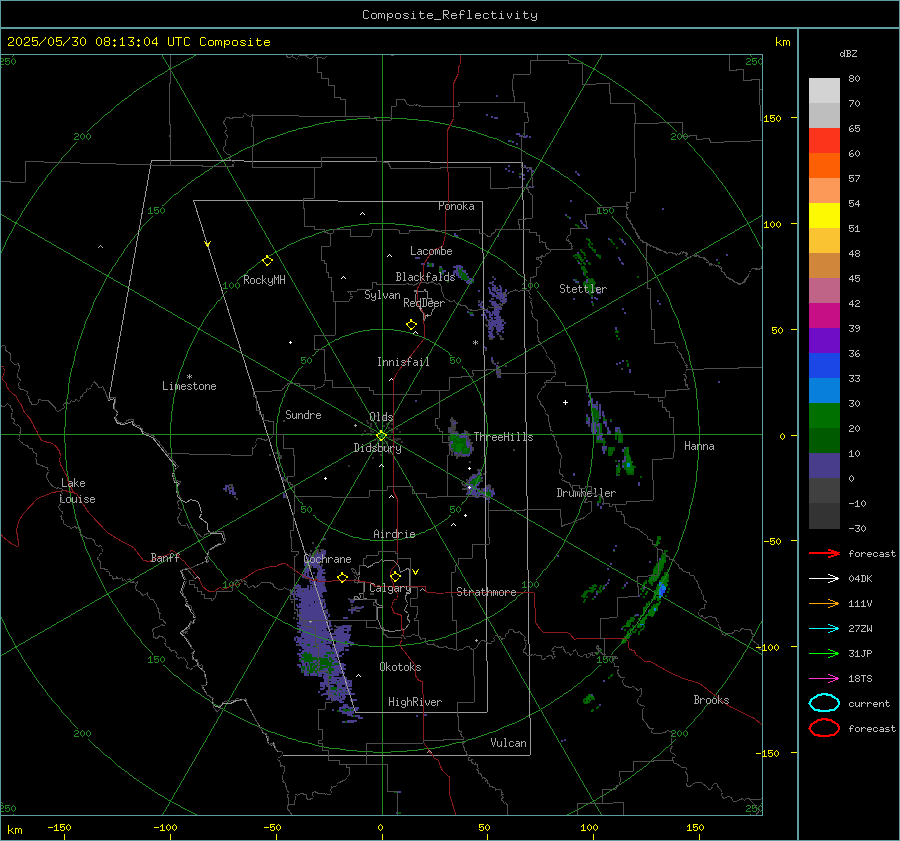
Task: Click the red forecast ellipse icon
Action: click(824, 728)
